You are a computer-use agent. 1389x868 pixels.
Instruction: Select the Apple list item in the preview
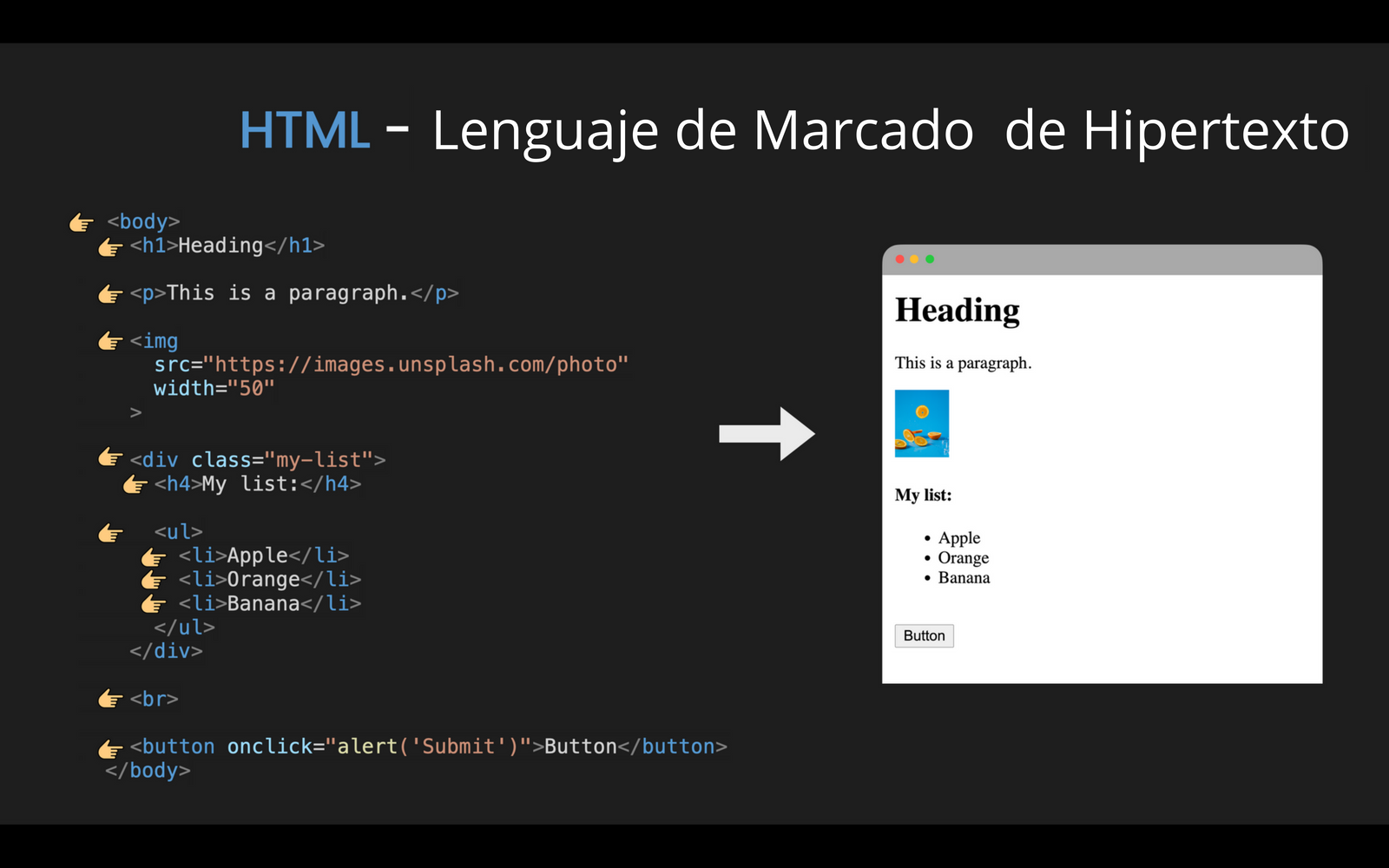point(958,537)
